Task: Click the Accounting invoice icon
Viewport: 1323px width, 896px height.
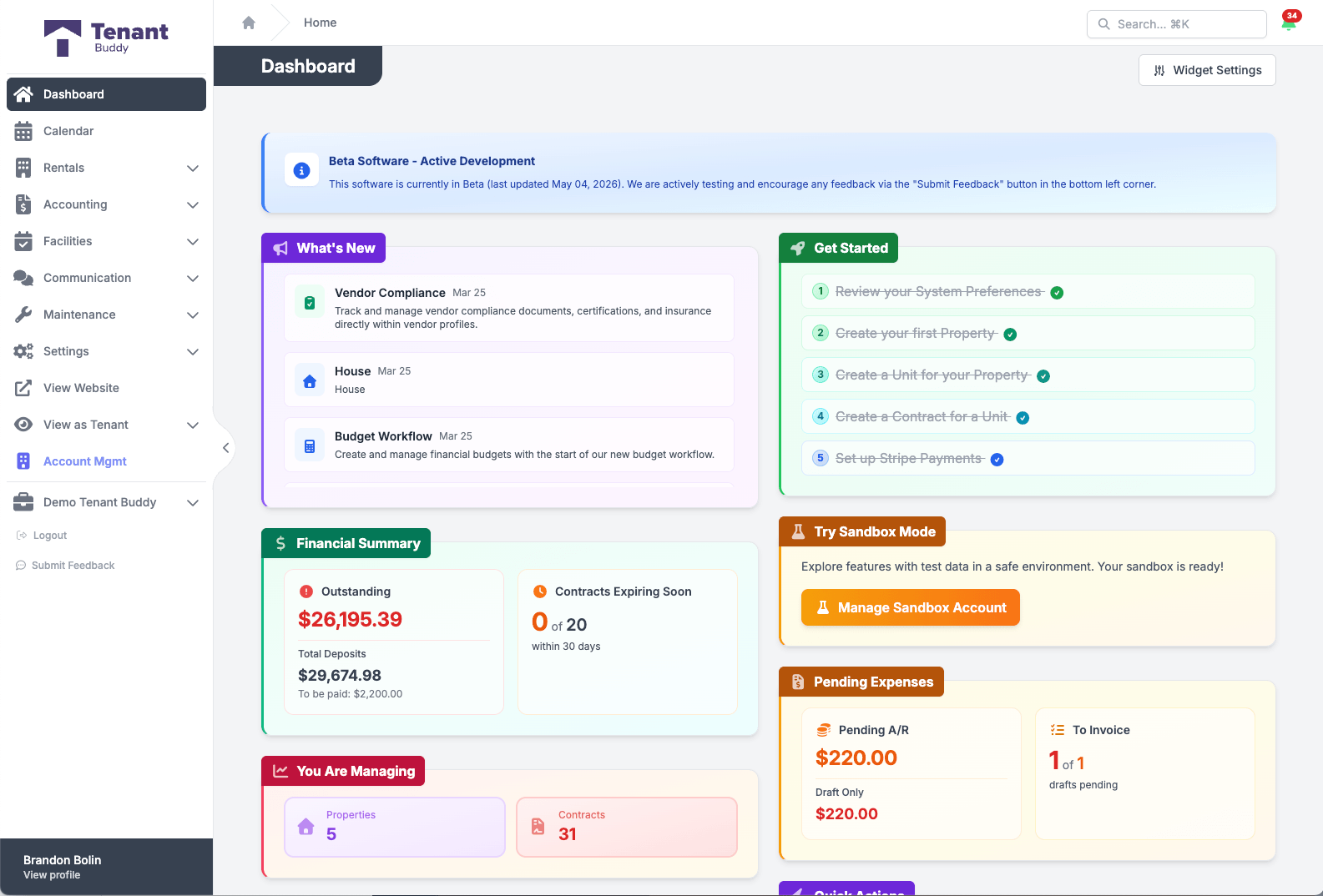Action: click(x=23, y=204)
